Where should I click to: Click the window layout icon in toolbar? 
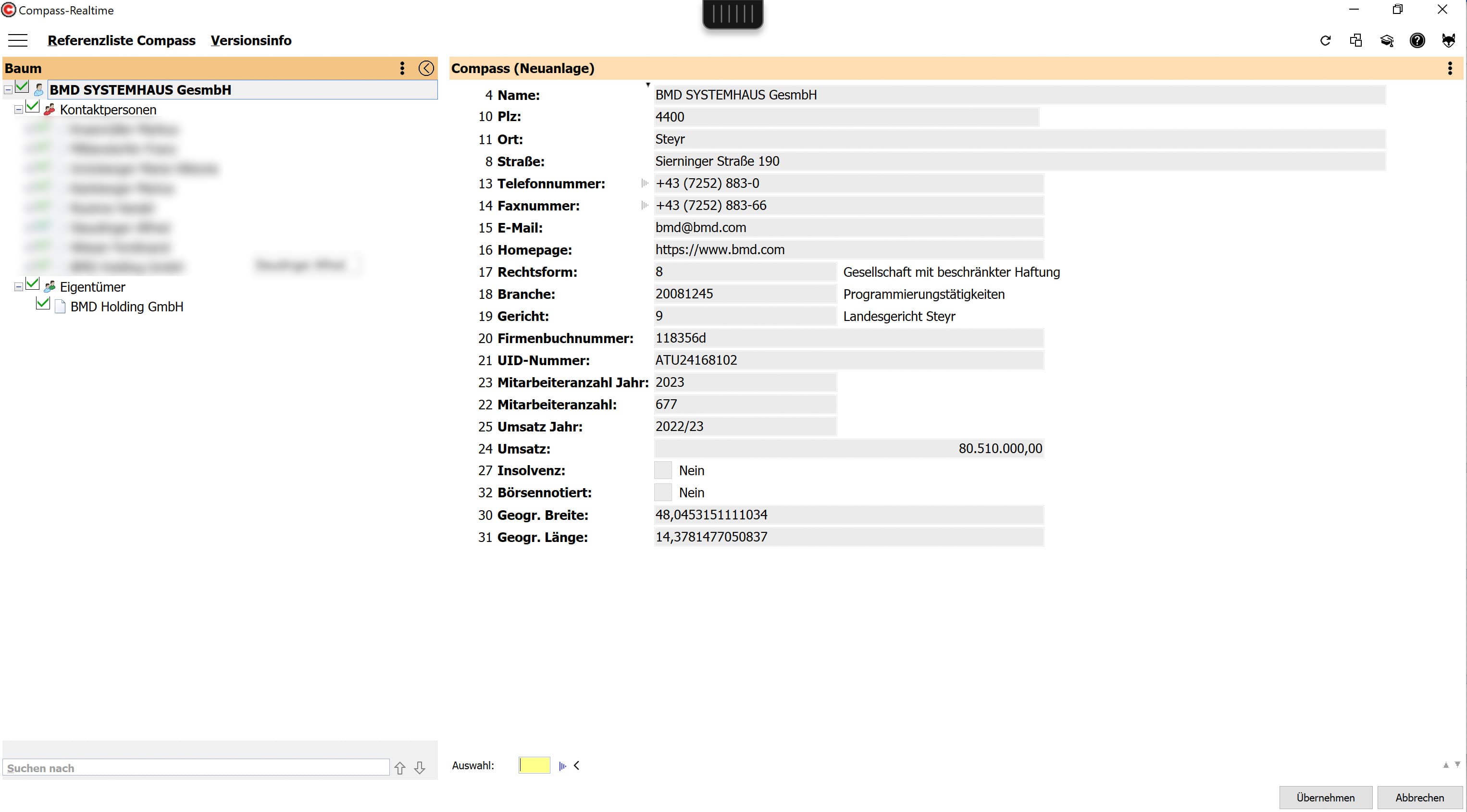click(1356, 40)
